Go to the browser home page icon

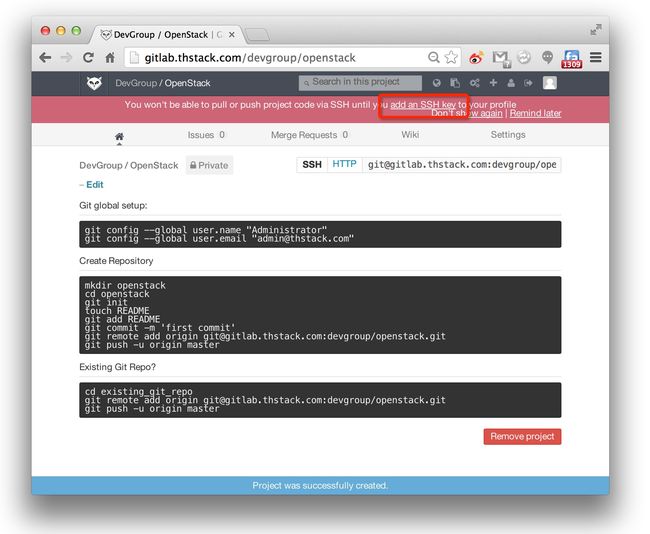[110, 58]
